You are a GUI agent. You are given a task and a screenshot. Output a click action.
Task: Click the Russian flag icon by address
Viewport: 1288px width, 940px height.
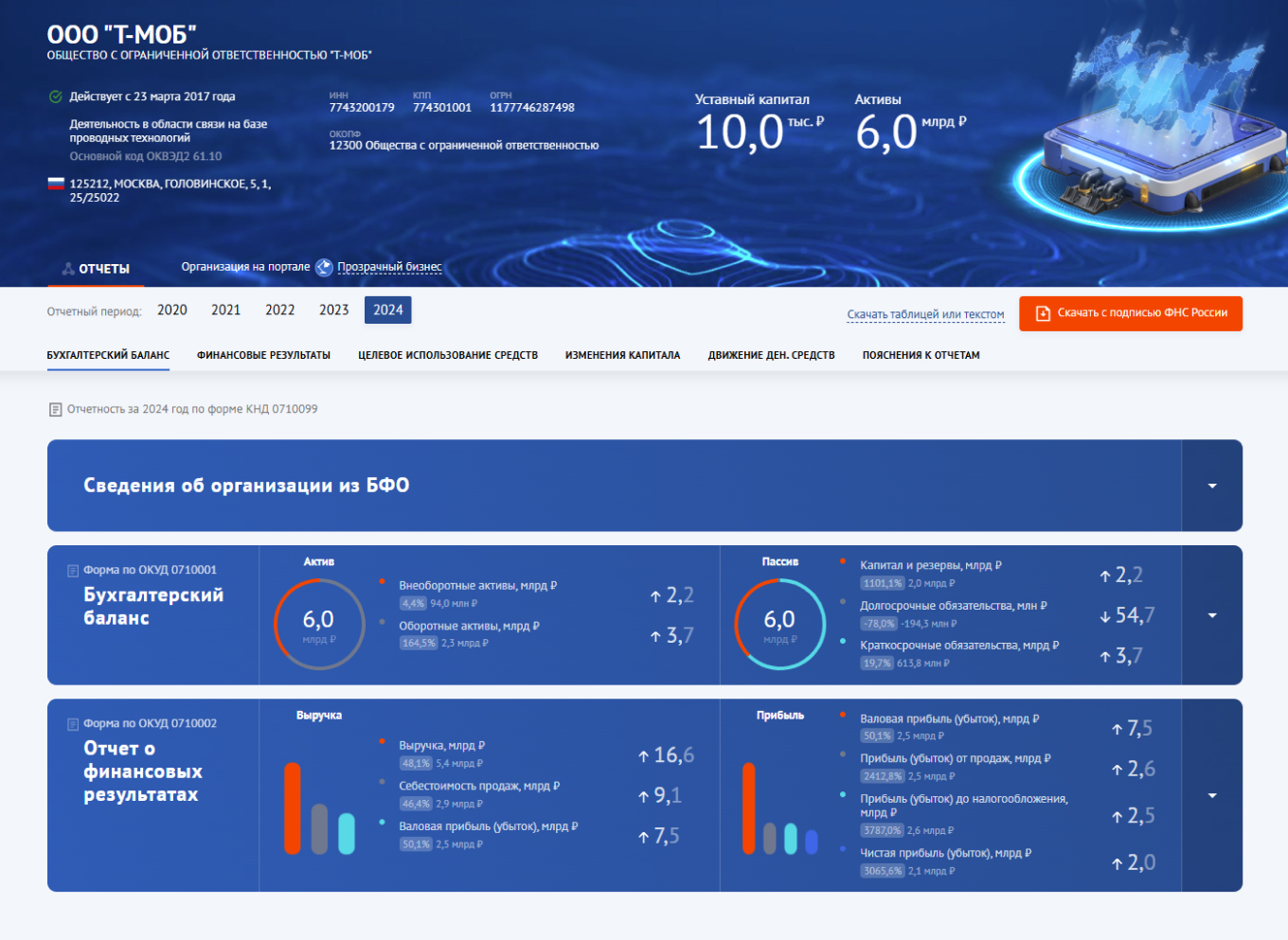tap(56, 184)
